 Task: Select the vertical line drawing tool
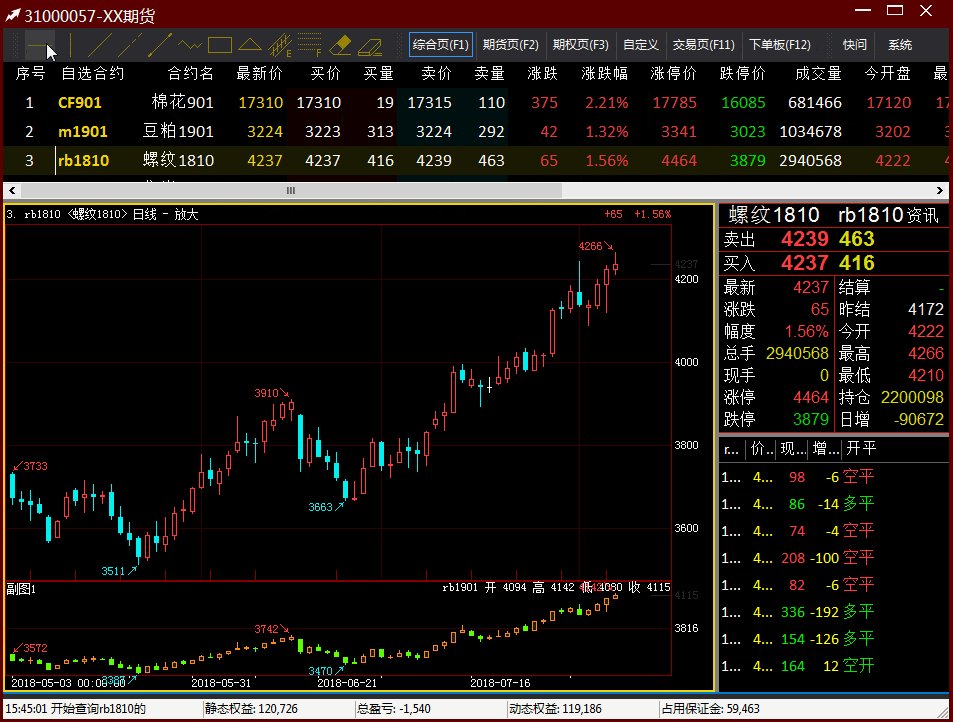coord(72,45)
